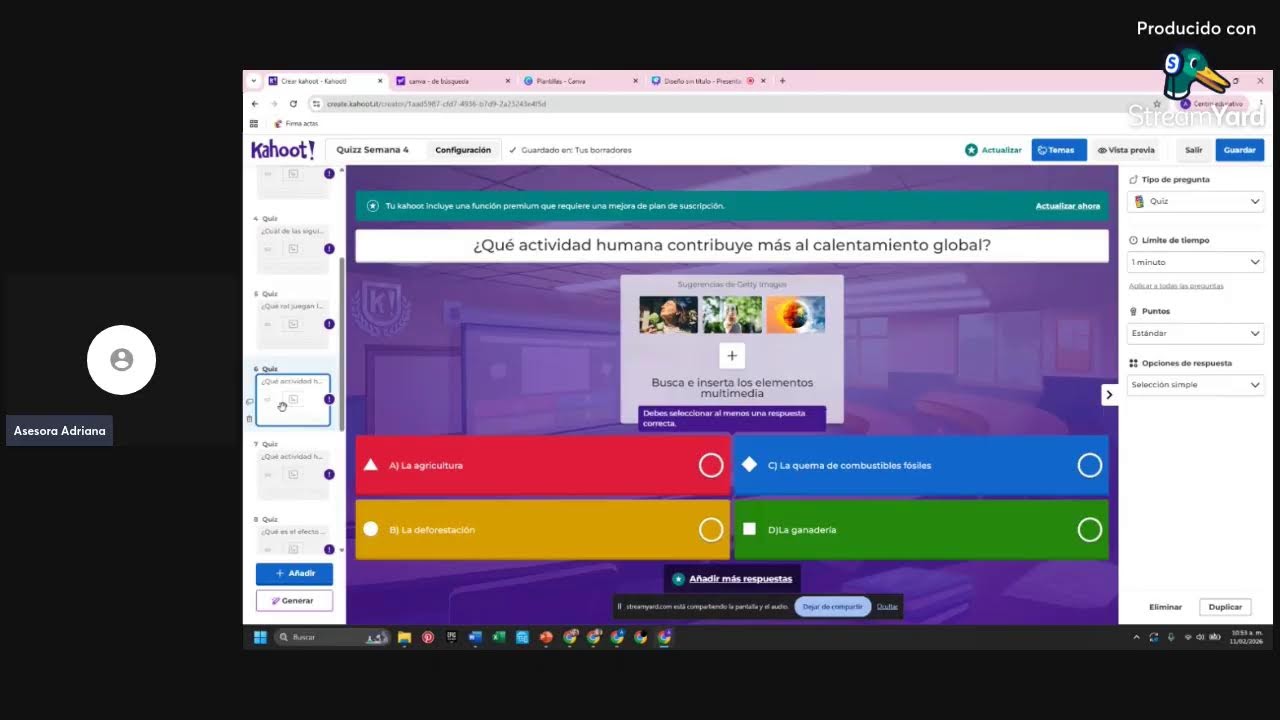This screenshot has width=1280, height=720.
Task: Open the browser apps grid icon
Action: pos(254,123)
